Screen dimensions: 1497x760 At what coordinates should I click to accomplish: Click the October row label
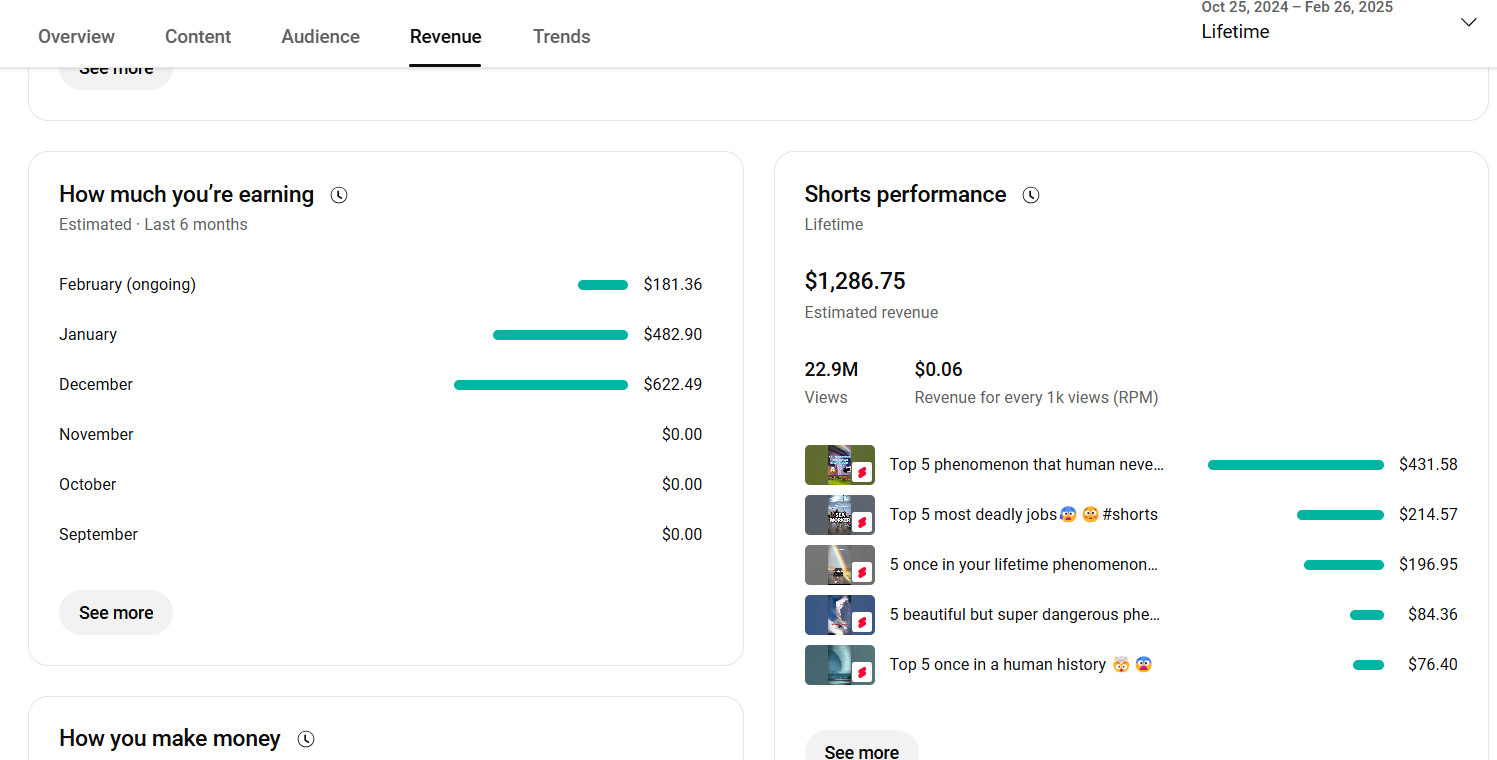[x=88, y=485]
